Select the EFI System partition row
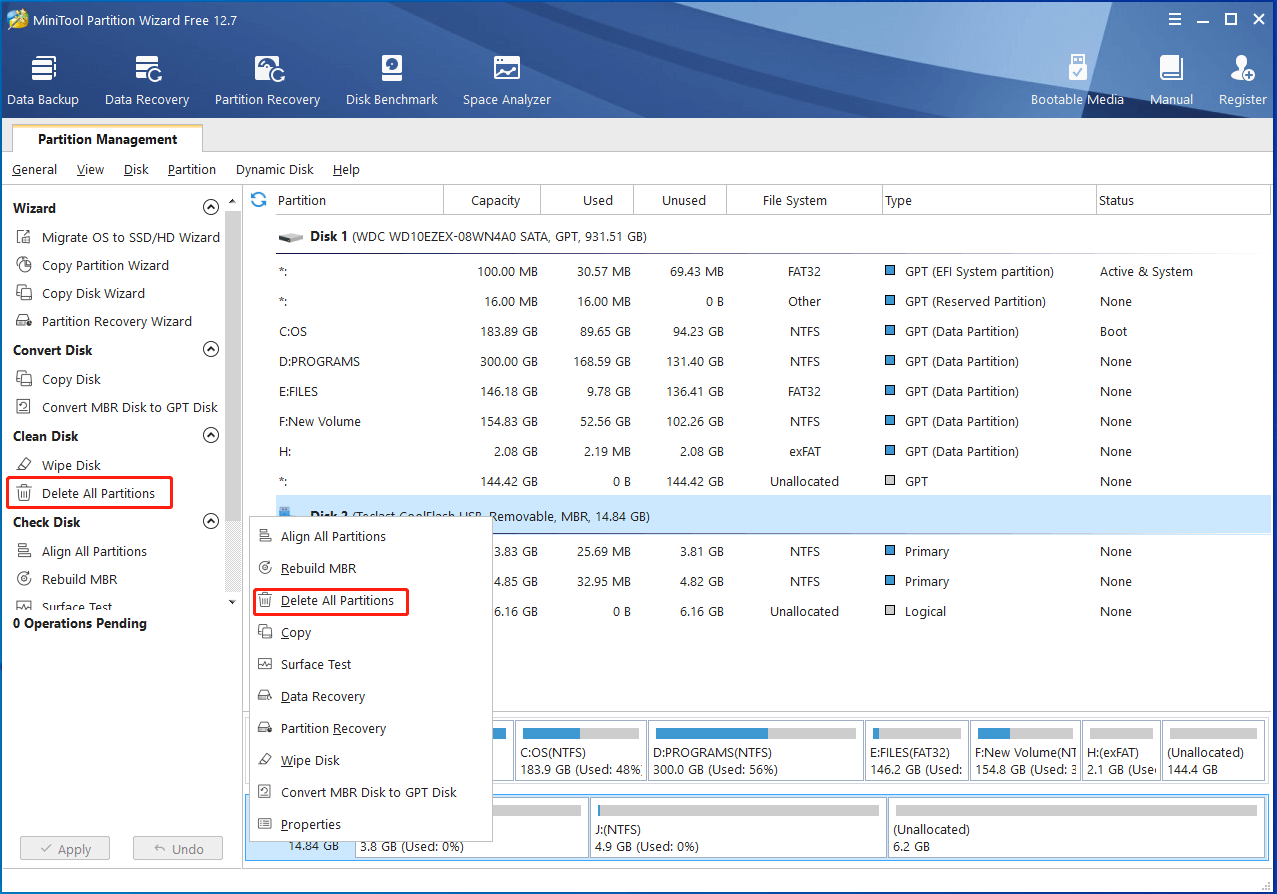Screen dimensions: 1277x894 (773, 271)
